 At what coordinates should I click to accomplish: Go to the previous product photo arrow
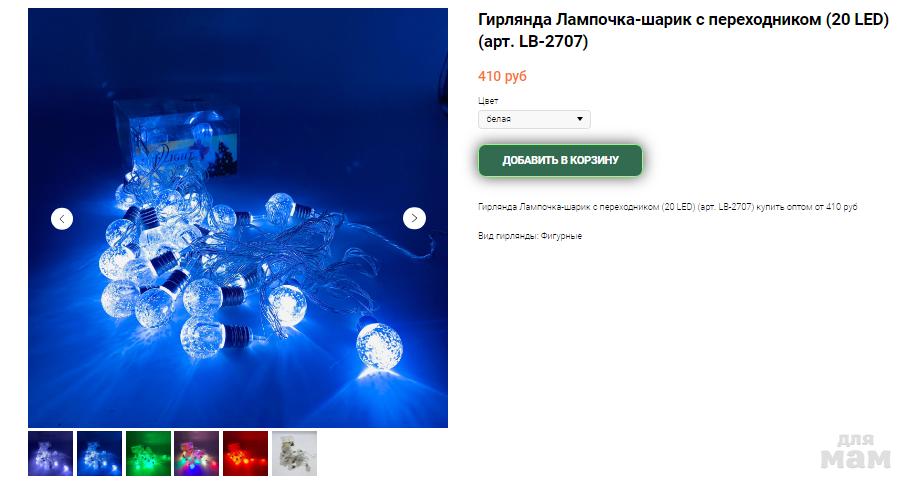(x=62, y=218)
